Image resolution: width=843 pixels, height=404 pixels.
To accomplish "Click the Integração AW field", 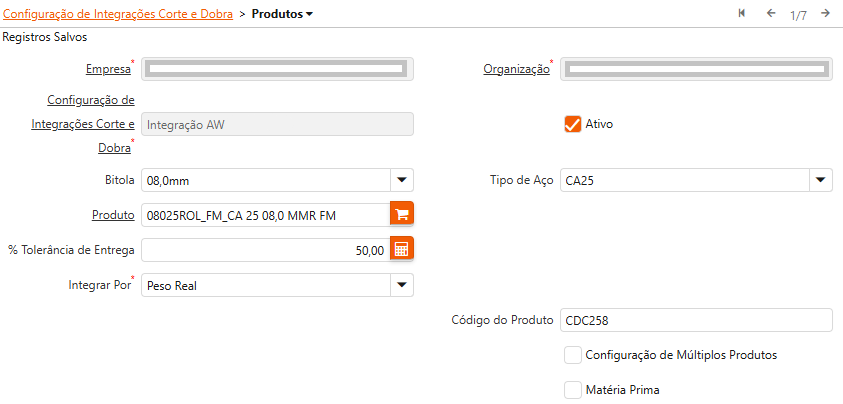I will pyautogui.click(x=277, y=124).
